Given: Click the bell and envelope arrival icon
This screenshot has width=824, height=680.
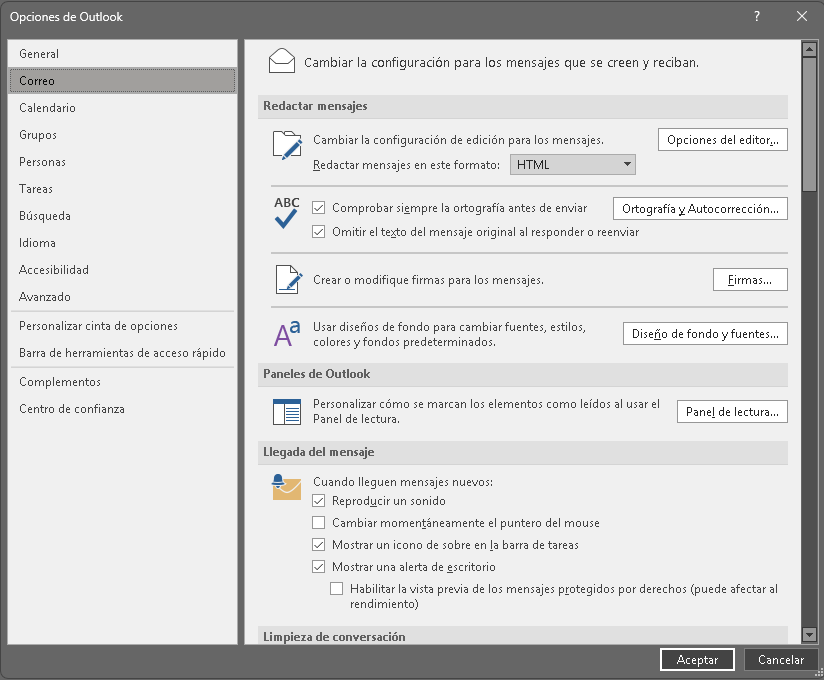Looking at the screenshot, I should point(286,487).
